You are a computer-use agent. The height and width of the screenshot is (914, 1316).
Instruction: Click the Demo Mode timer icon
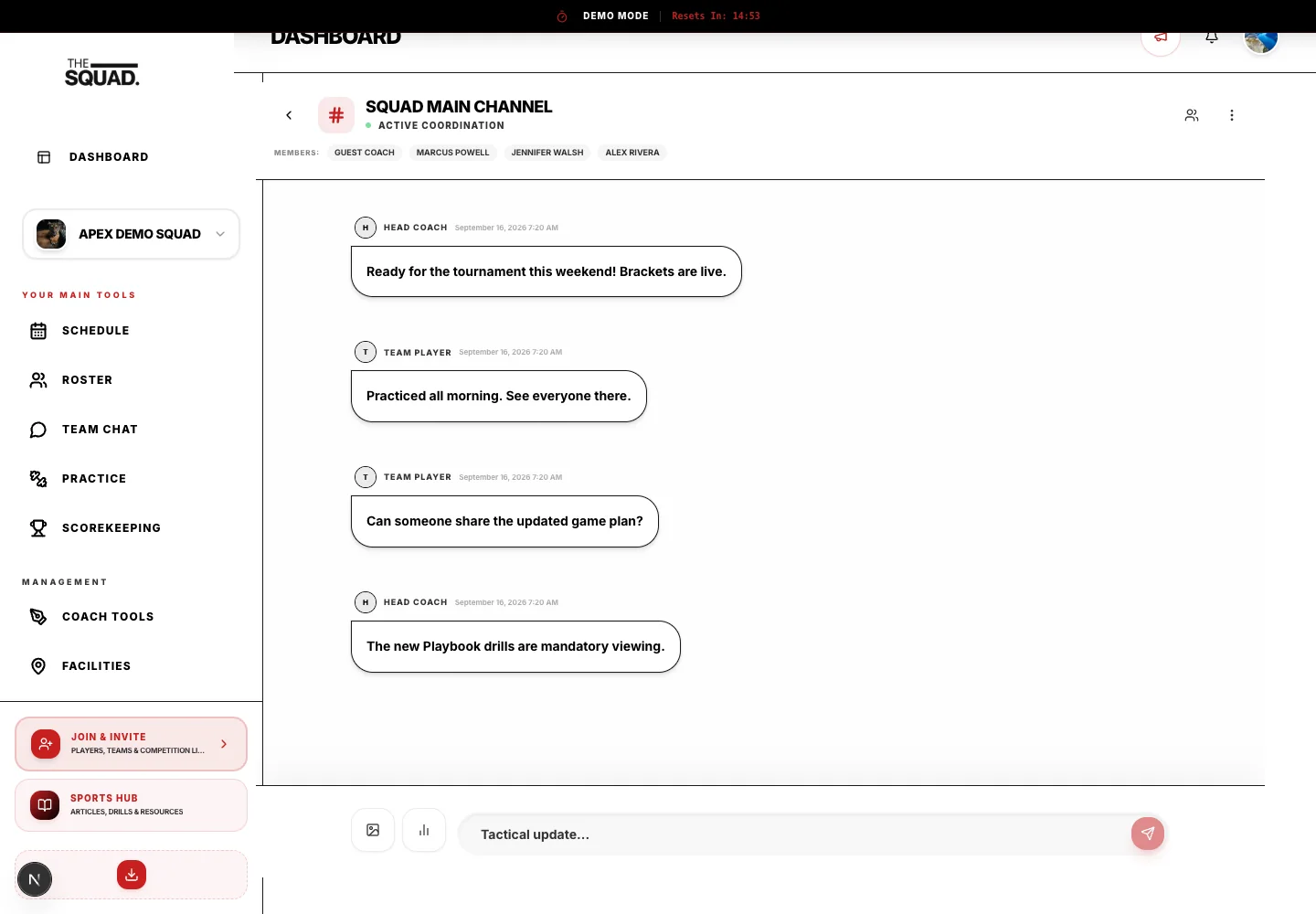point(562,16)
